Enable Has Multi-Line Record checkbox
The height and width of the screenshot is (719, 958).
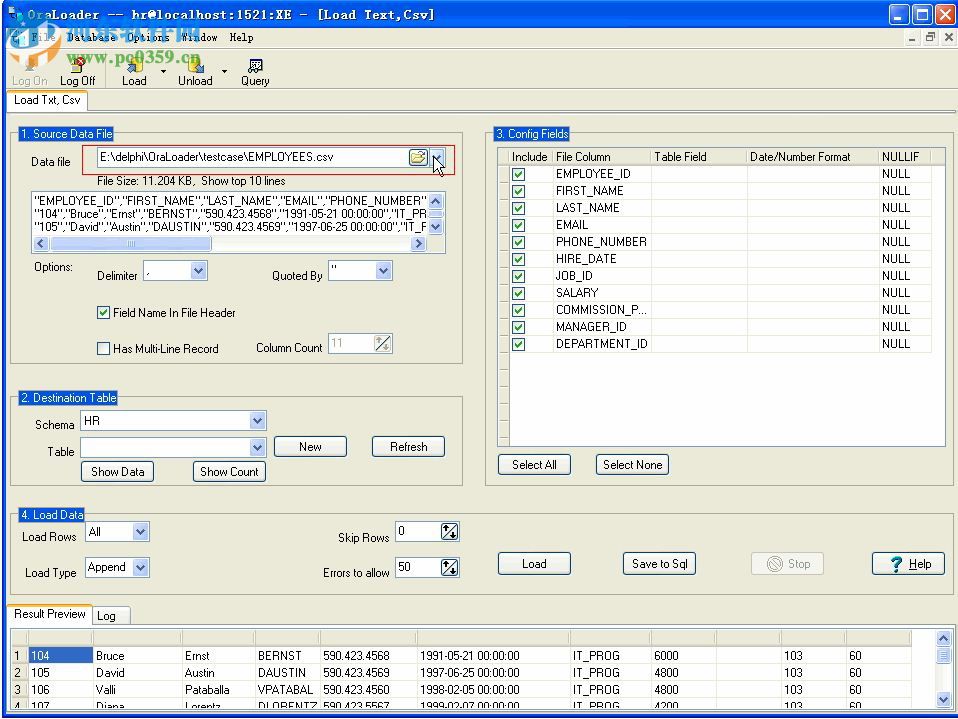point(103,349)
